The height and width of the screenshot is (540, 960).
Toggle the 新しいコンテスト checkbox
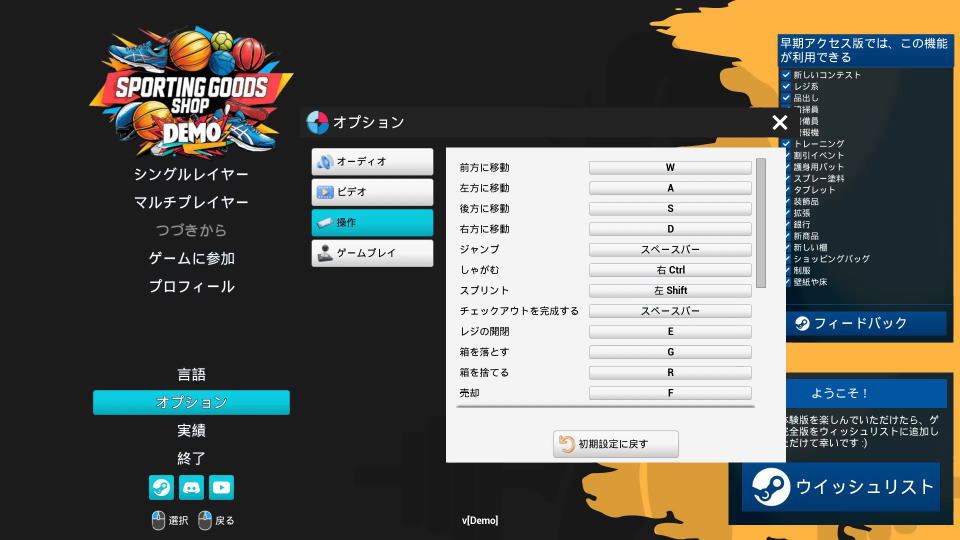click(x=786, y=75)
